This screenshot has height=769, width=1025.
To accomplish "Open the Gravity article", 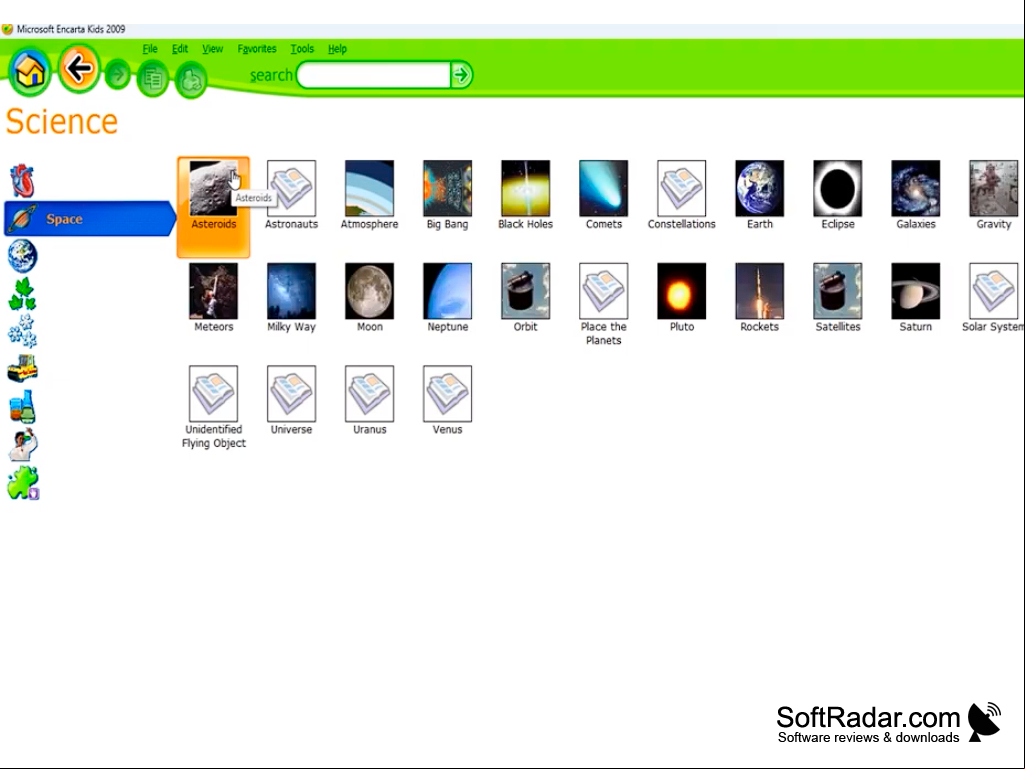I will point(994,195).
